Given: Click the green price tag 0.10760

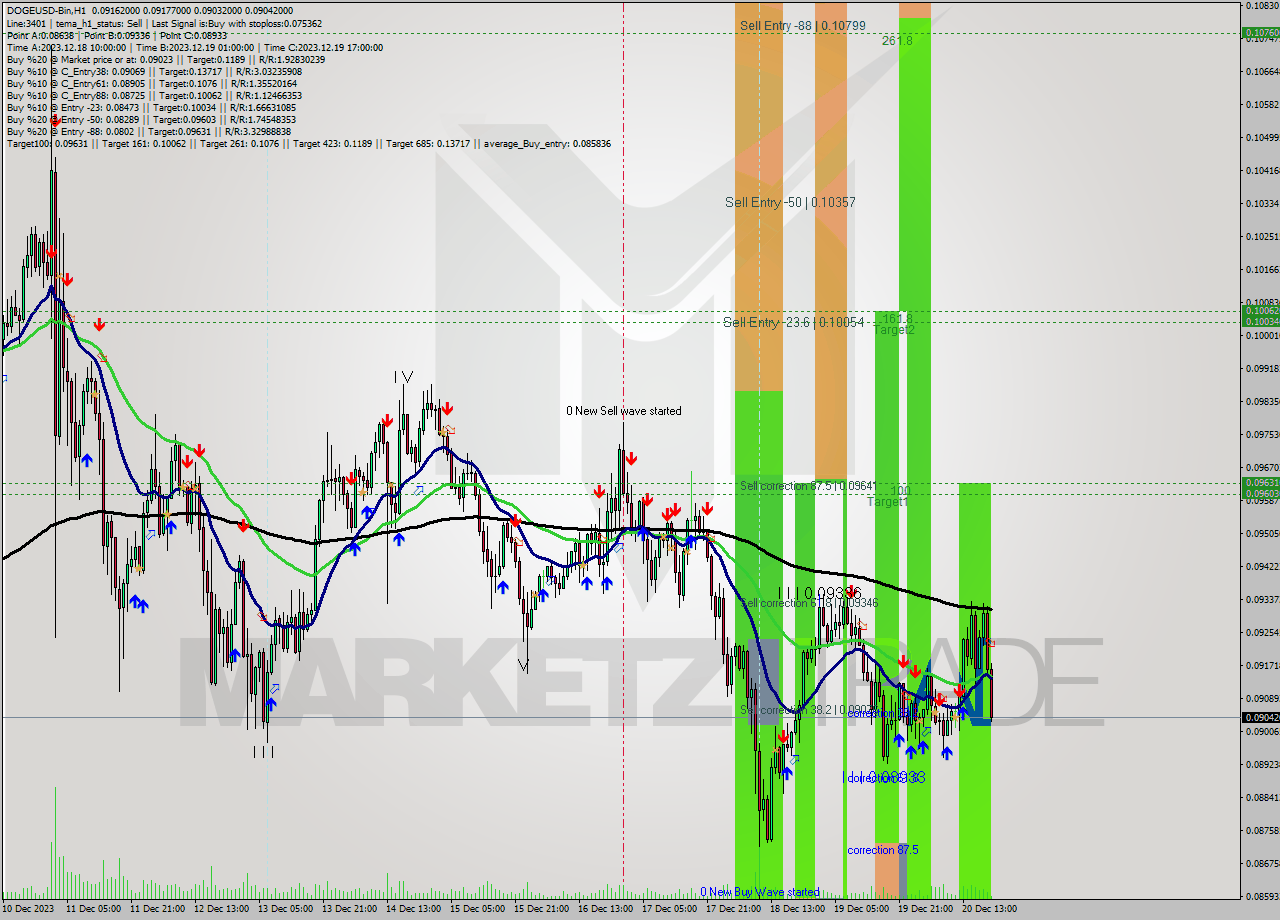Looking at the screenshot, I should click(1260, 33).
